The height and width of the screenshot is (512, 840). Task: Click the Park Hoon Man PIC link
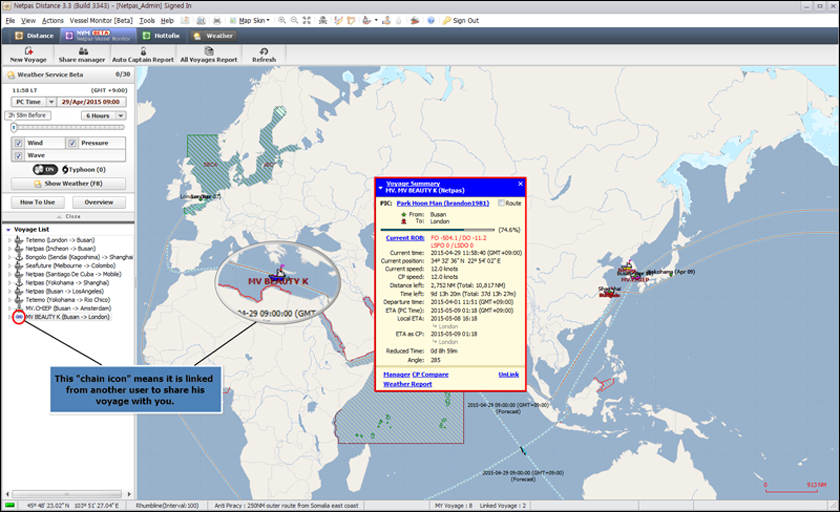pos(442,203)
